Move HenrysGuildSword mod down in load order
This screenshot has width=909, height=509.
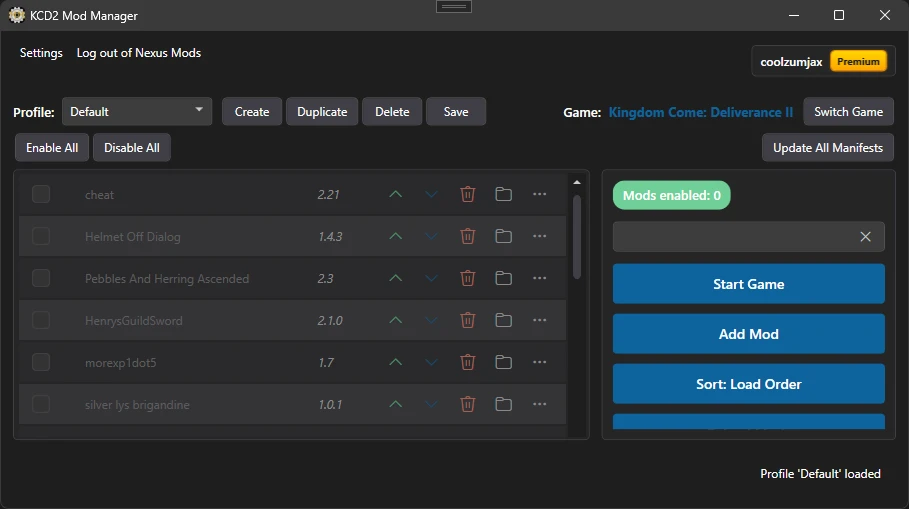coord(431,320)
